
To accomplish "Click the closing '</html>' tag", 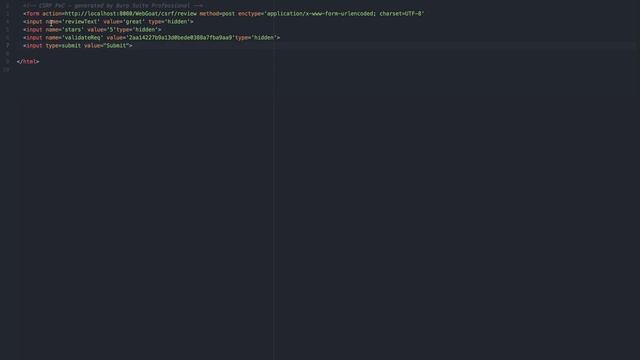I will point(28,62).
